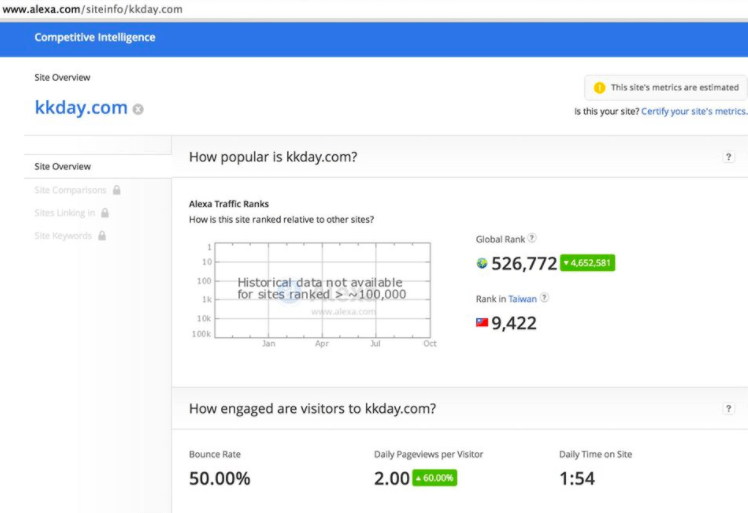The height and width of the screenshot is (513, 748).
Task: Click the lock icon beside Sites Linking In
Action: point(105,213)
